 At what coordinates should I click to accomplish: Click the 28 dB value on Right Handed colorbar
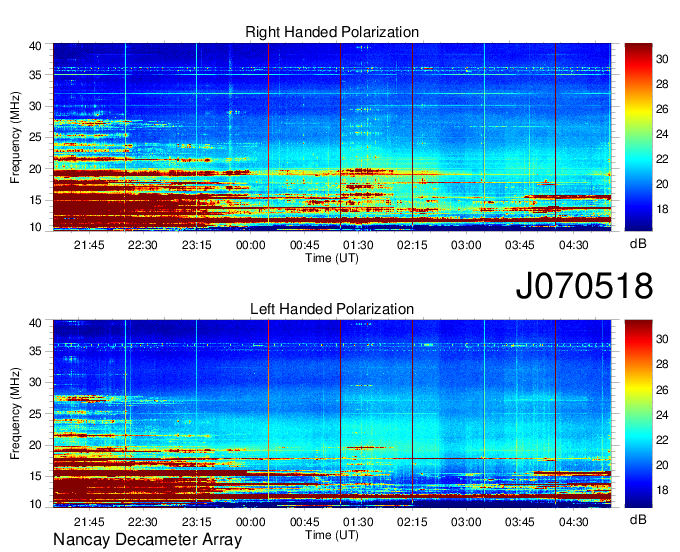tap(662, 84)
